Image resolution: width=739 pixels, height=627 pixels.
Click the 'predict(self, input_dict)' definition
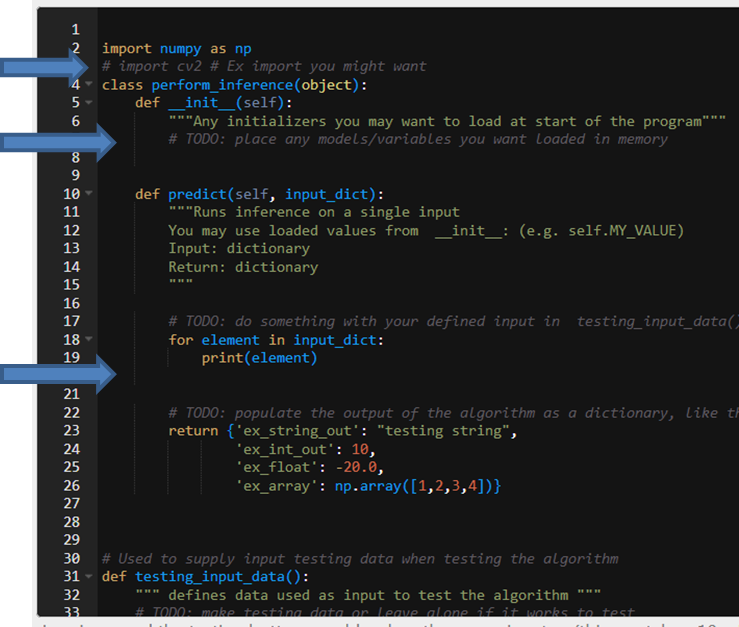pos(276,194)
